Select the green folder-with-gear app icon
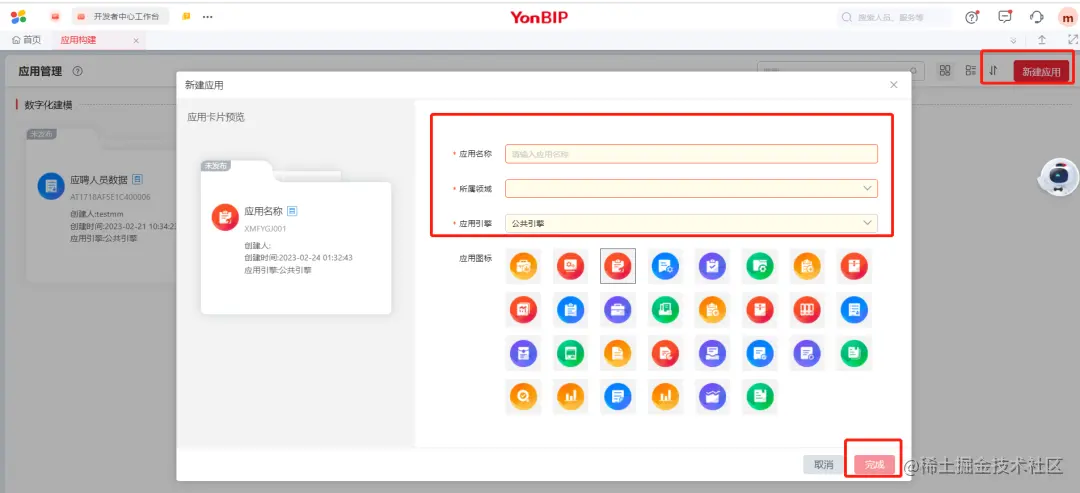Viewport: 1080px width, 493px height. coord(760,266)
